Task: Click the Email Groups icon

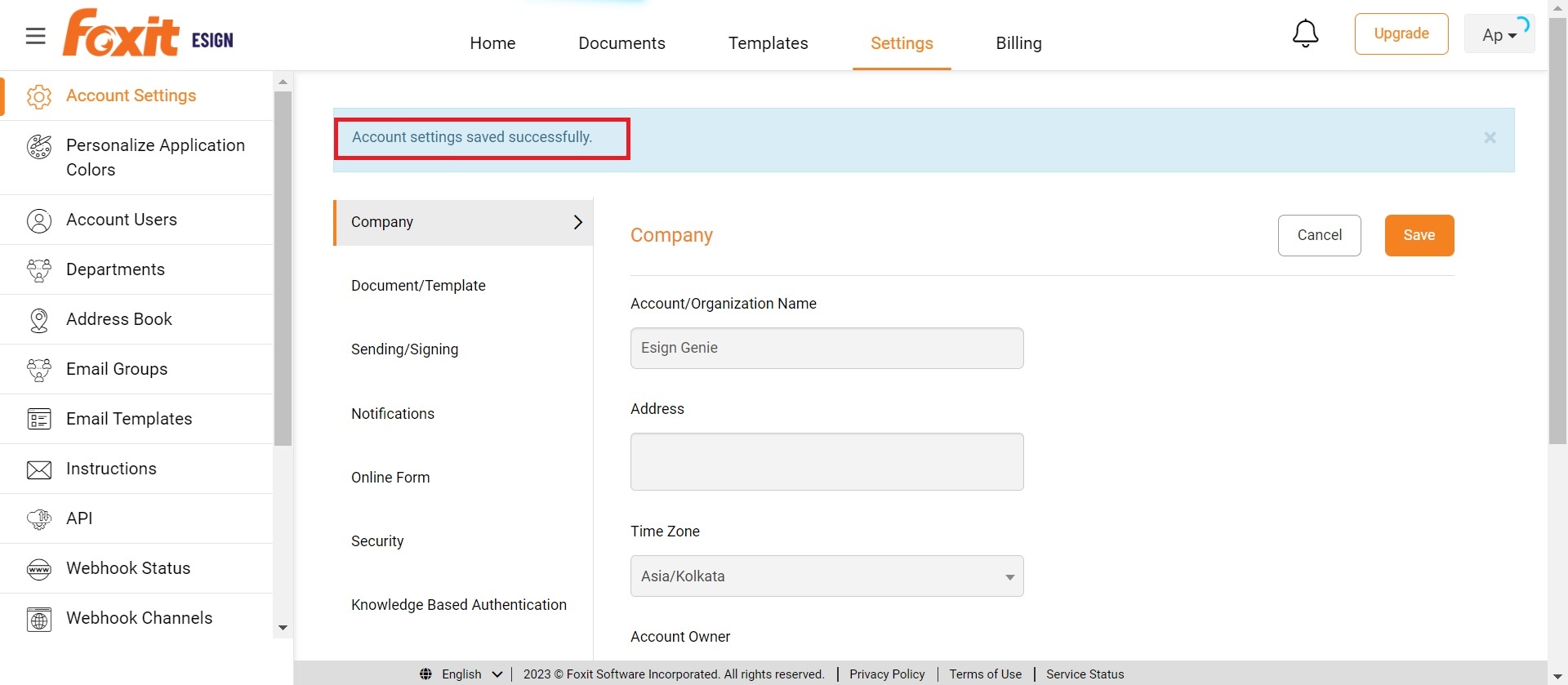Action: 39,370
